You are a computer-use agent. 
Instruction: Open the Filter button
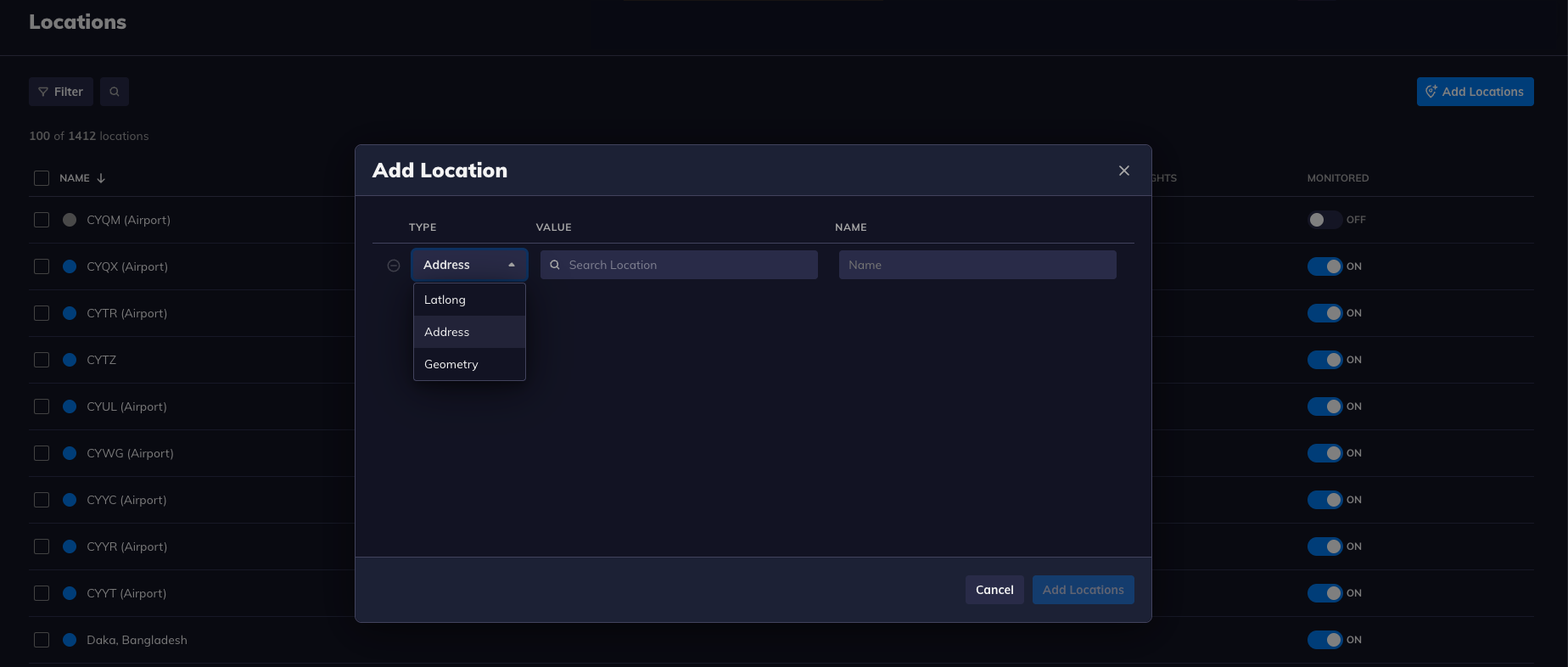point(61,92)
